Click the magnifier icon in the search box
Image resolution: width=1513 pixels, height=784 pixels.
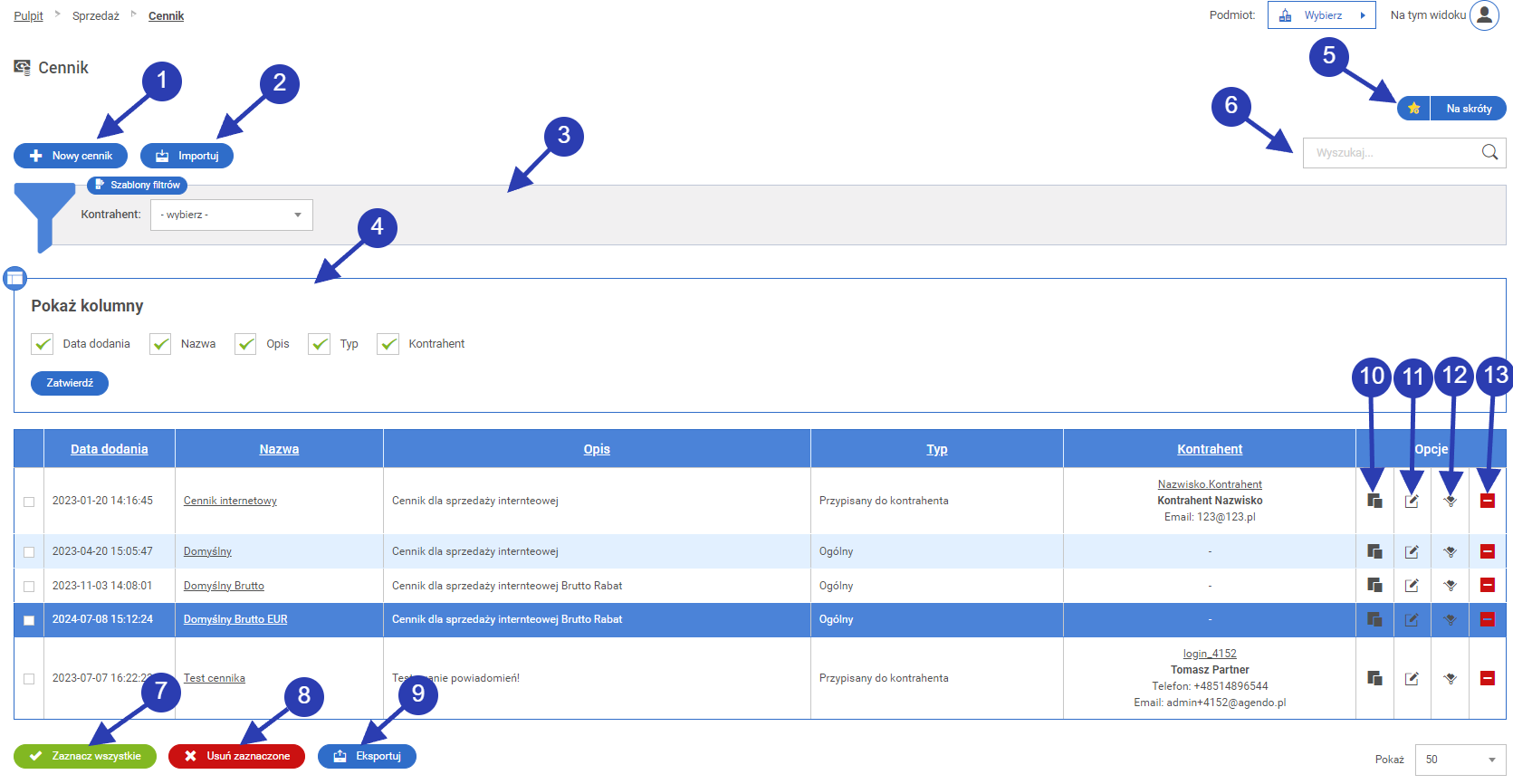click(1489, 152)
